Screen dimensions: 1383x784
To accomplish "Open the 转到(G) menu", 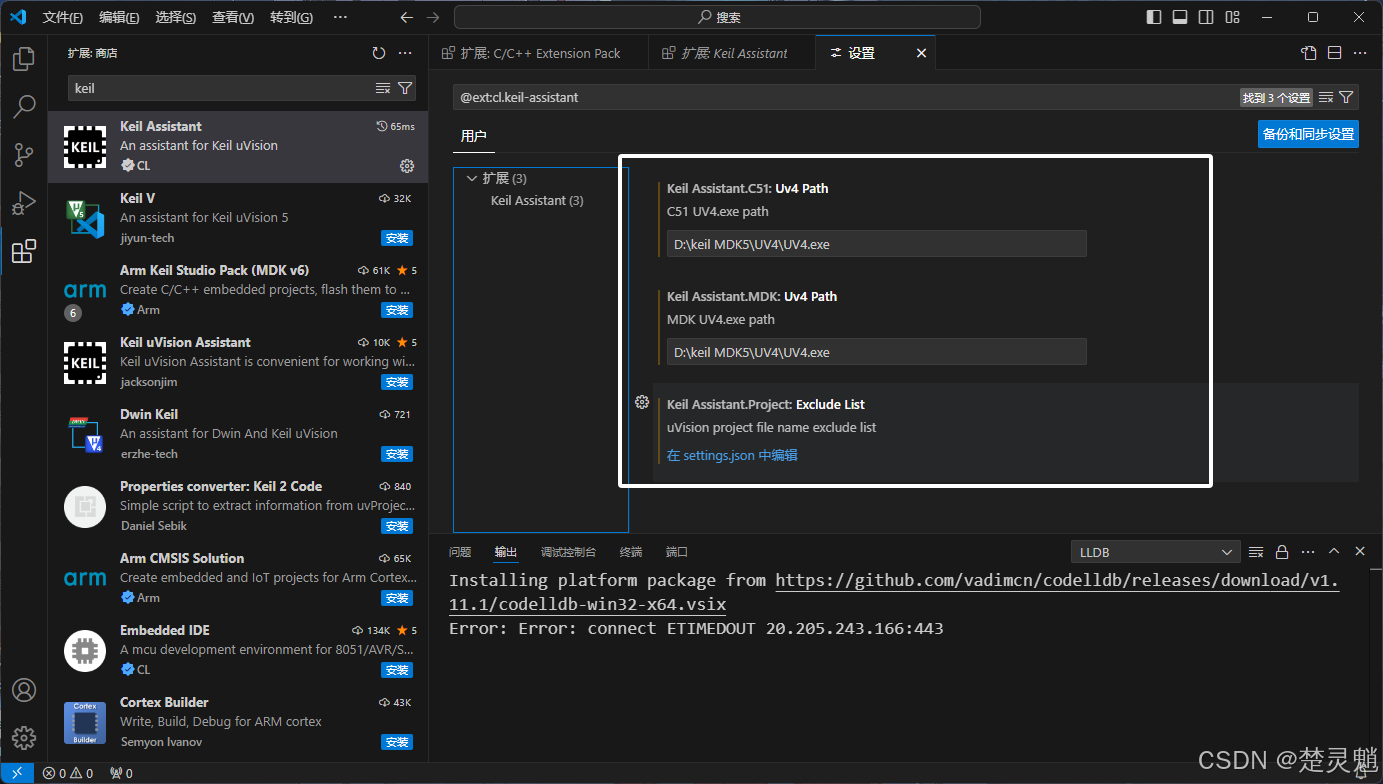I will coord(291,17).
